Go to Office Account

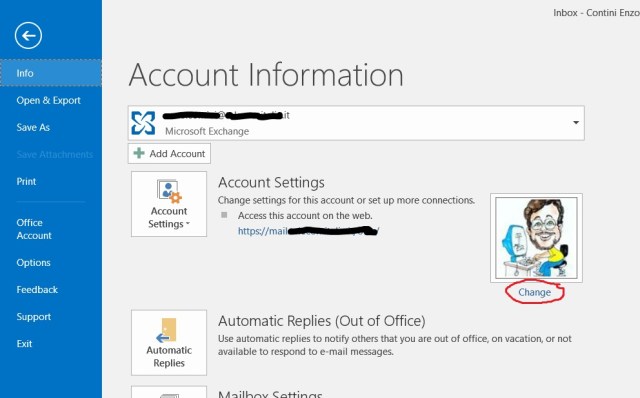point(34,229)
